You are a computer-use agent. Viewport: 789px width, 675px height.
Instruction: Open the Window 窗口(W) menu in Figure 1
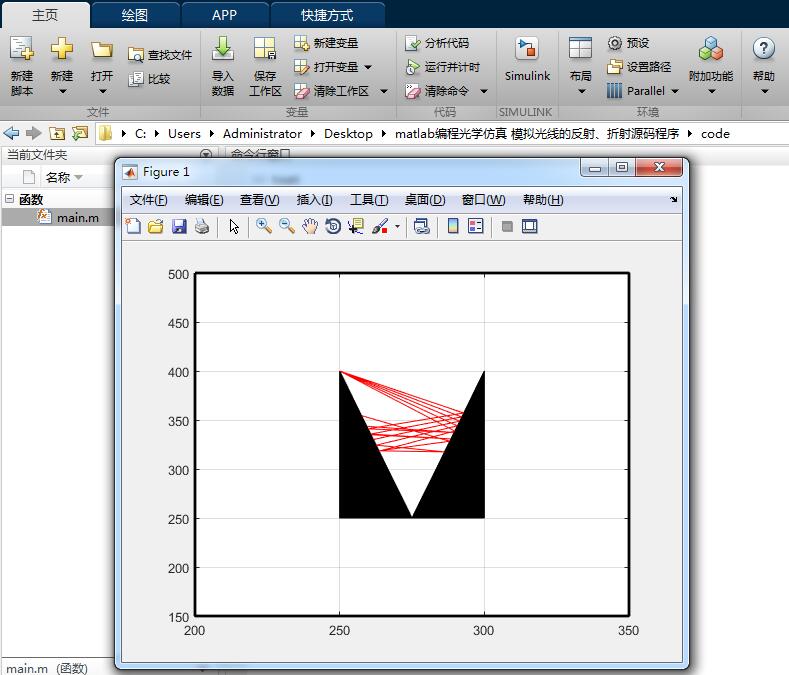click(x=484, y=200)
